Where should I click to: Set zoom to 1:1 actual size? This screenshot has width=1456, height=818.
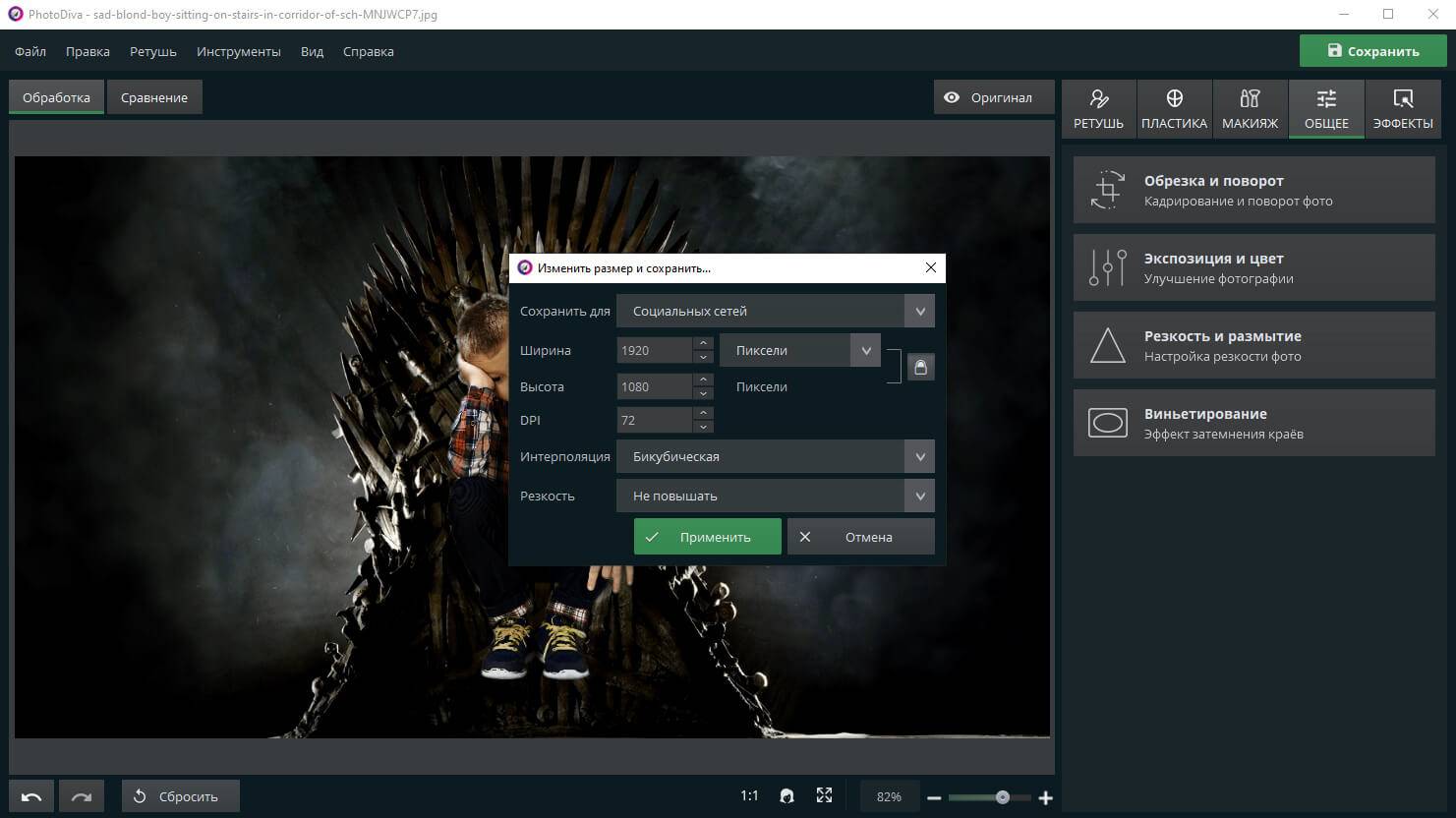[749, 796]
